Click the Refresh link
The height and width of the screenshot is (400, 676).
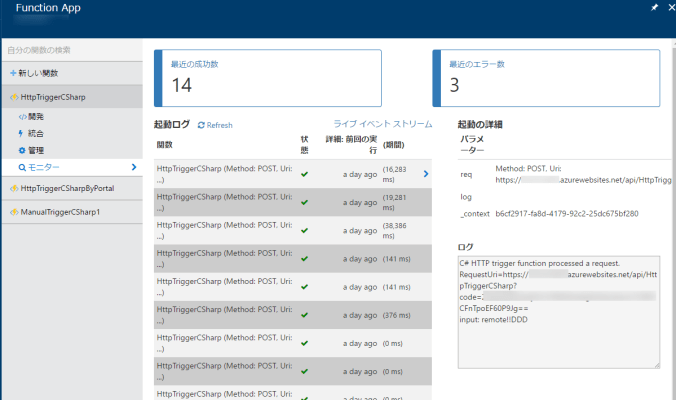[219, 125]
